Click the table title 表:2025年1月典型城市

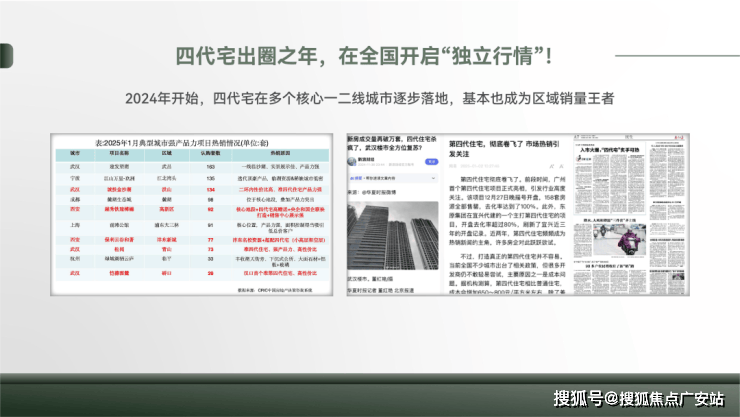pos(182,142)
